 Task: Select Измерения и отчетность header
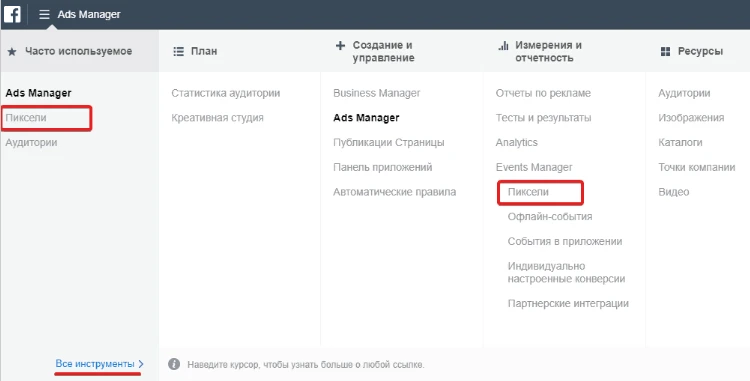click(x=548, y=52)
